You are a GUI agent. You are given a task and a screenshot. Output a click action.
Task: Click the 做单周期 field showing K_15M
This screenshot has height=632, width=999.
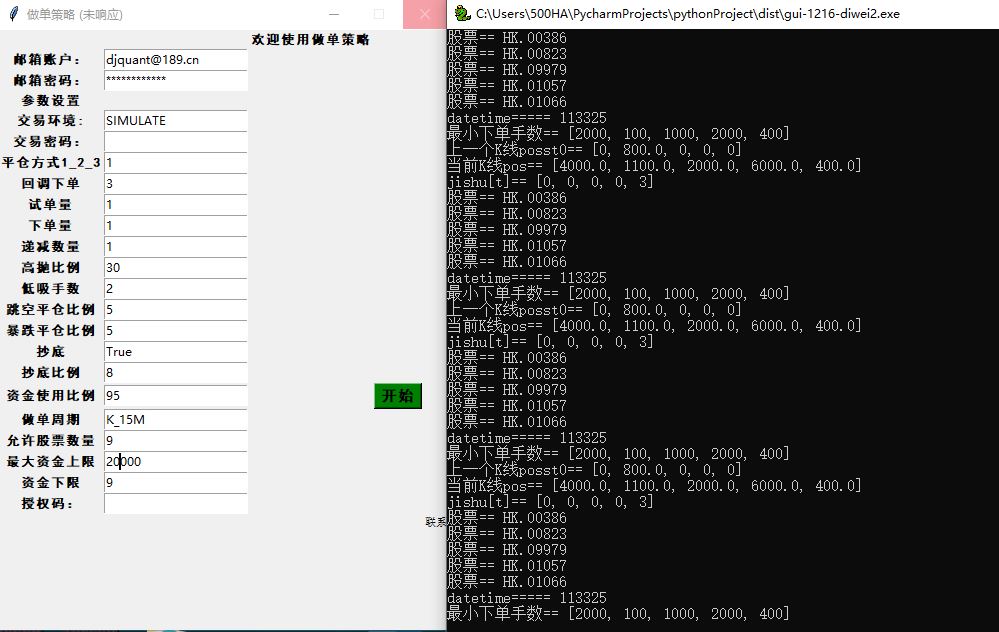point(175,420)
